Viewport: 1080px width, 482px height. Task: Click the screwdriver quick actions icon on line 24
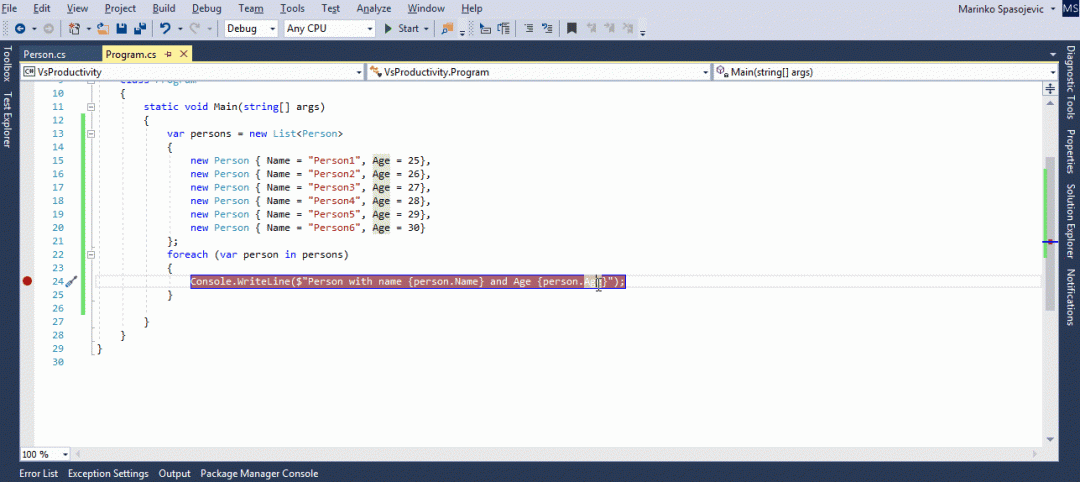(71, 282)
